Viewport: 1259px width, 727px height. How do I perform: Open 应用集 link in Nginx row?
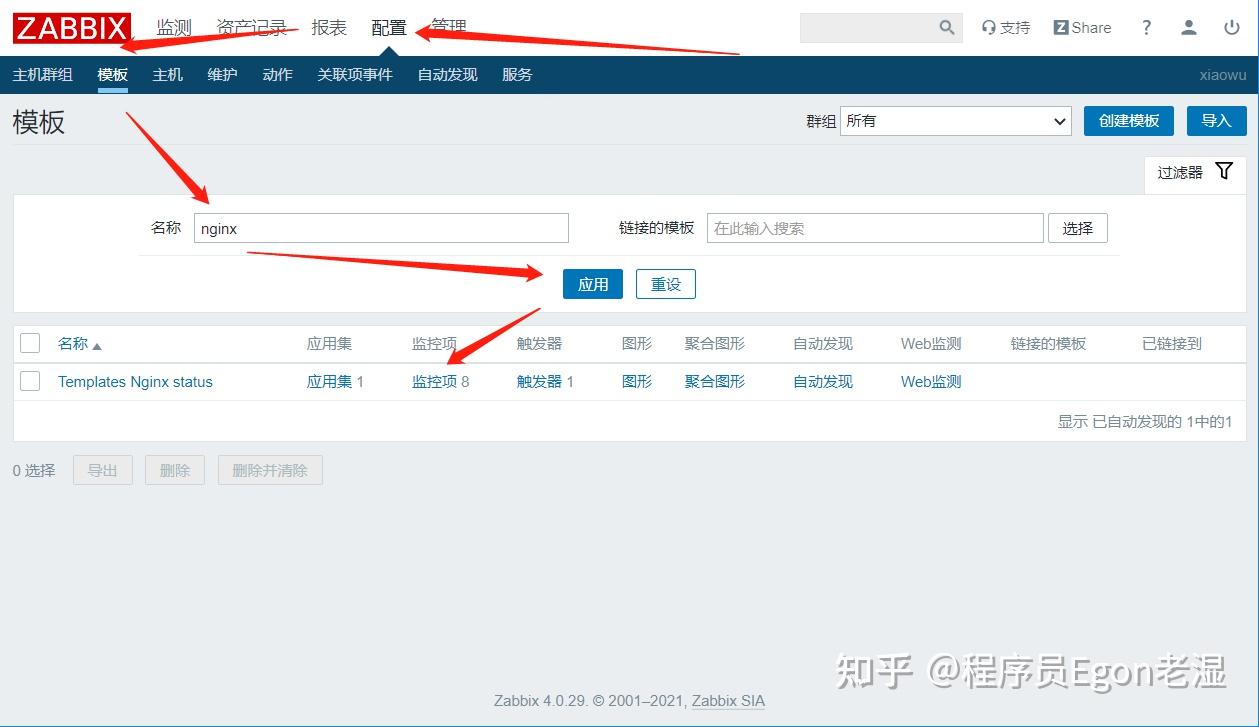tap(329, 382)
